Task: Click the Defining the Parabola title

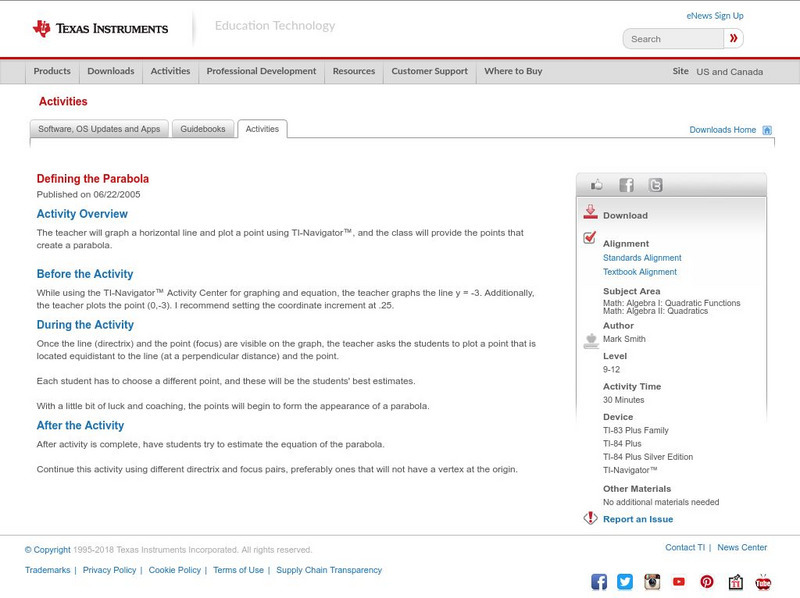Action: (x=92, y=179)
